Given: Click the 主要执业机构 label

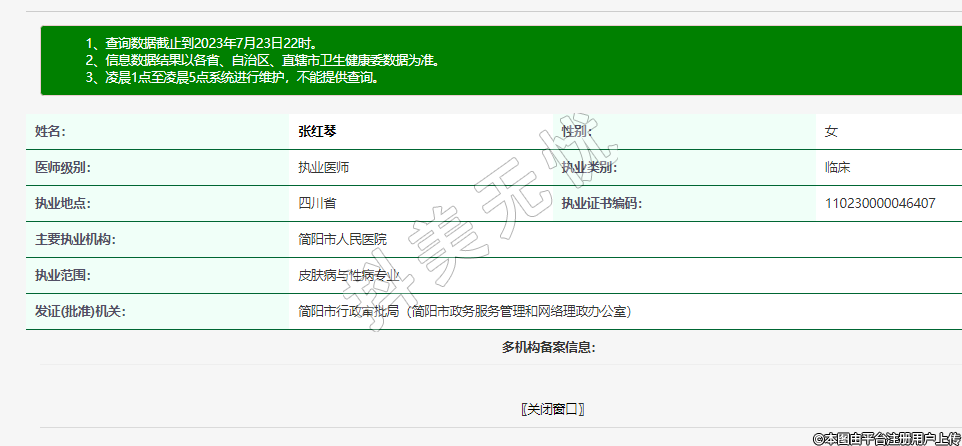Looking at the screenshot, I should coord(75,239).
